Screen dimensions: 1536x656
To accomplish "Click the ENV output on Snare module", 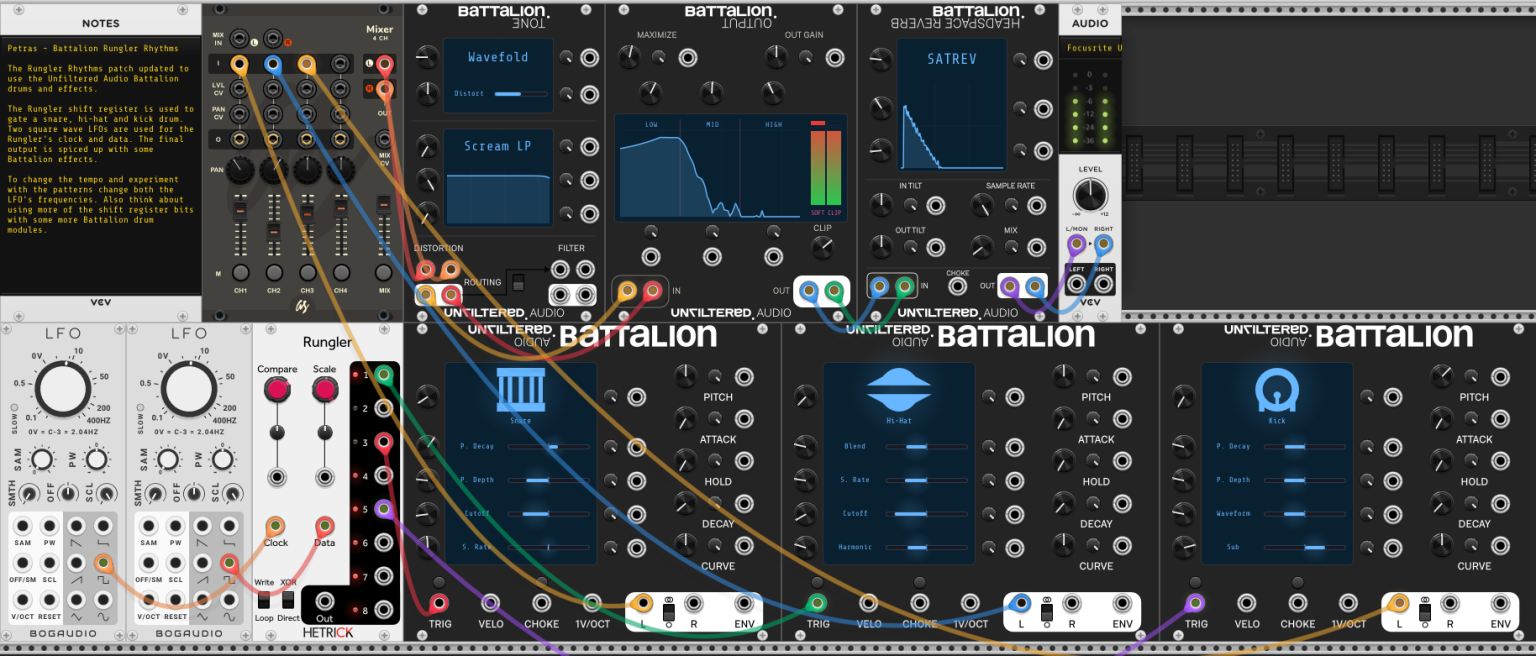I will tap(744, 603).
